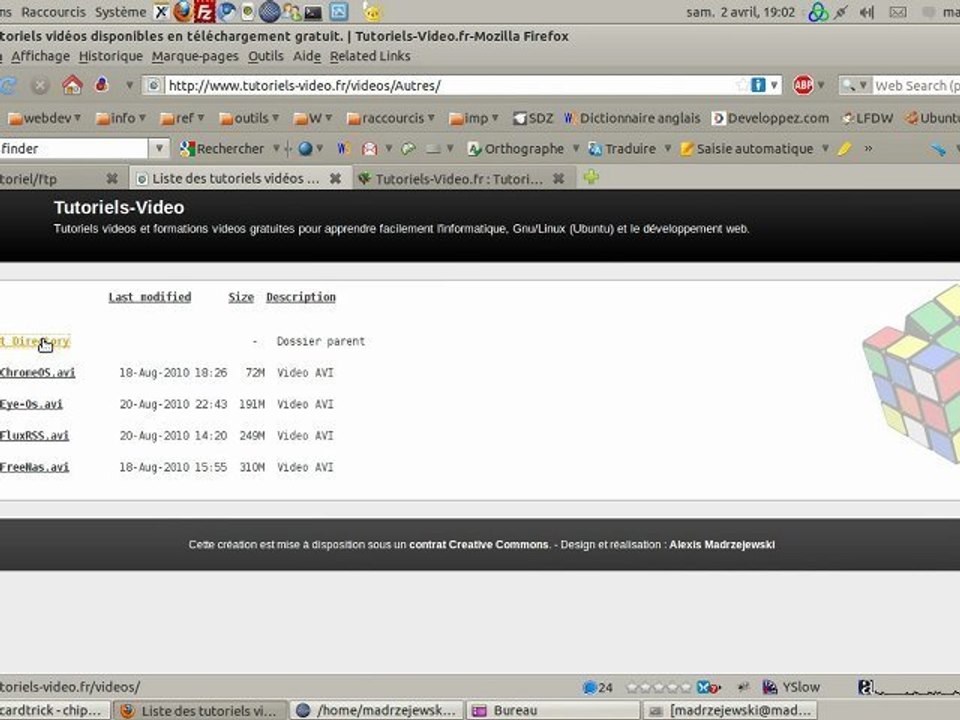This screenshot has width=960, height=720.
Task: Expand Google toolbar search box dropdown
Action: tap(159, 148)
